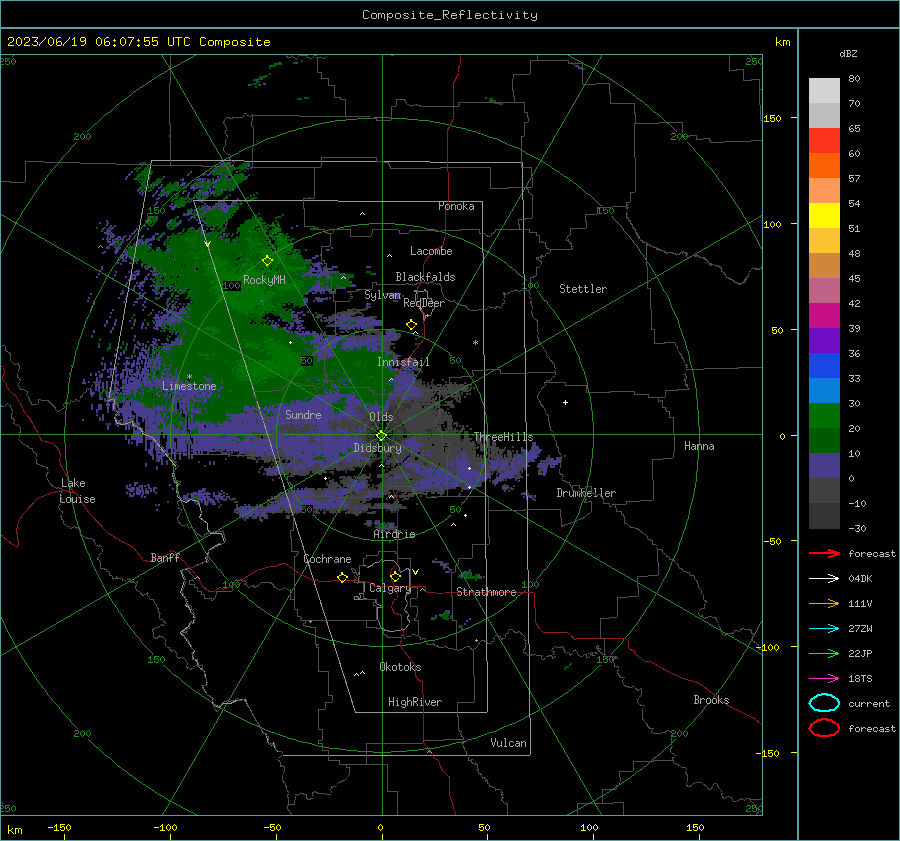This screenshot has width=900, height=841.
Task: Click dark gray swatch between -10 and -30
Action: click(x=824, y=516)
